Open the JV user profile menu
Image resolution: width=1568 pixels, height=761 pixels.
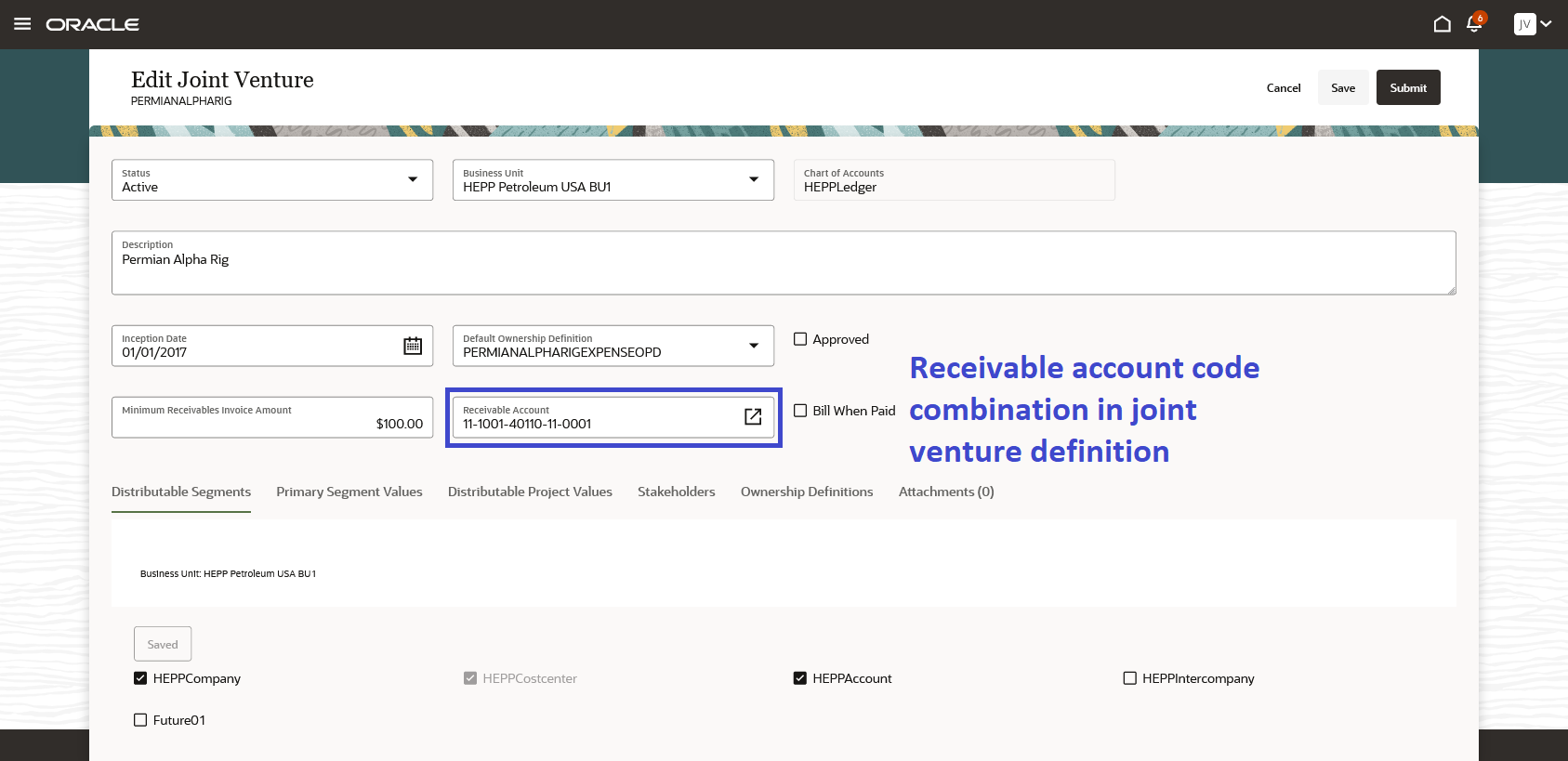1533,24
